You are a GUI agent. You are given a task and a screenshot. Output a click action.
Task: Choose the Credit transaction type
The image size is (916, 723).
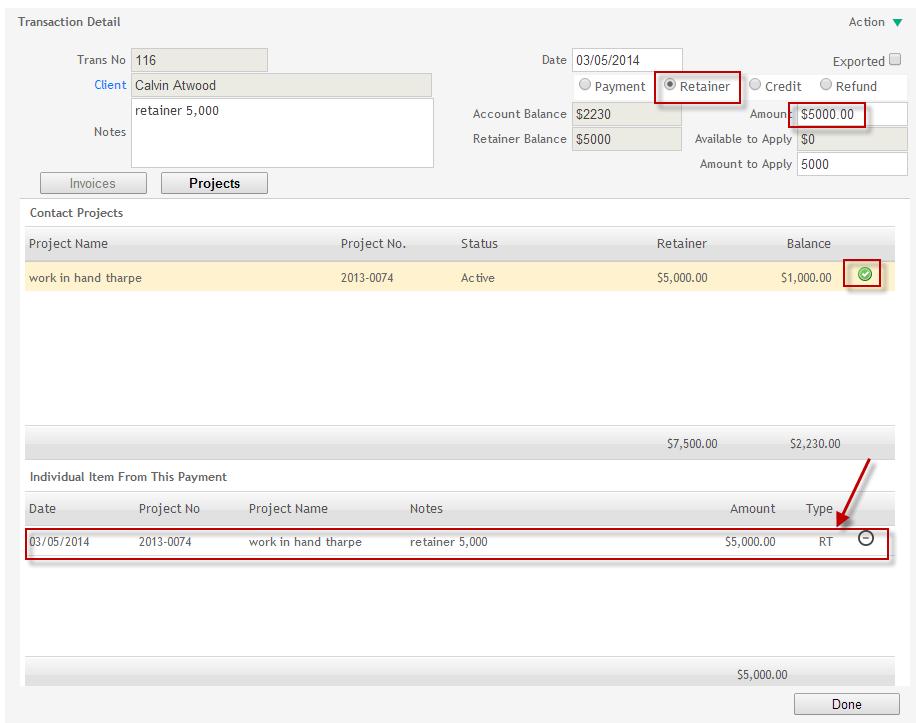[x=755, y=85]
